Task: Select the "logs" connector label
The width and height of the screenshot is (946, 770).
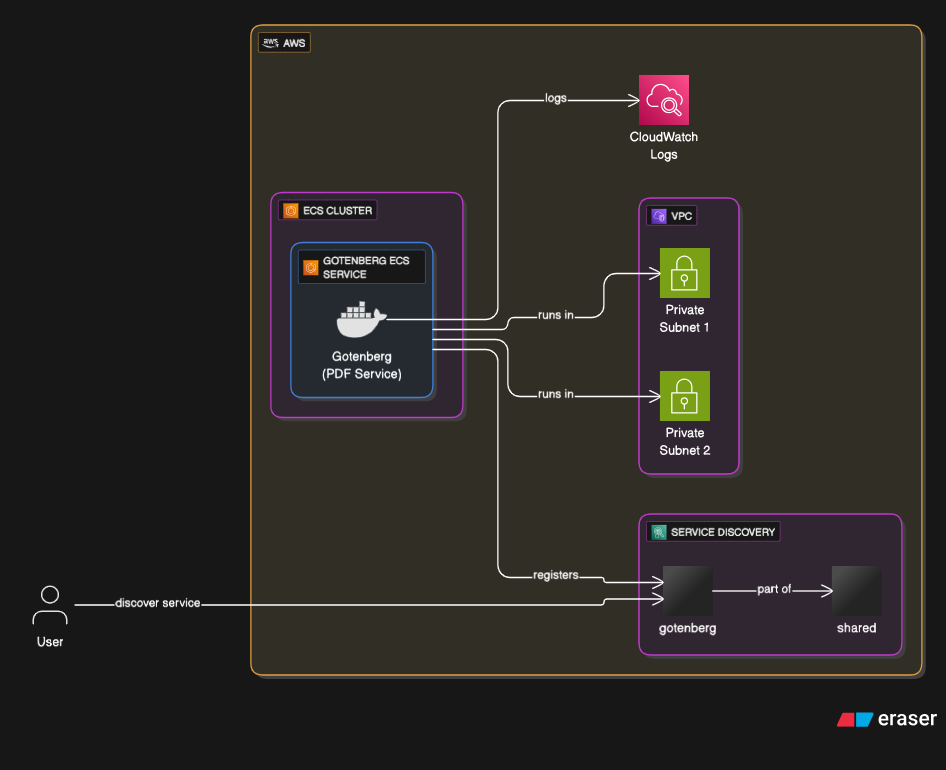Action: 555,99
